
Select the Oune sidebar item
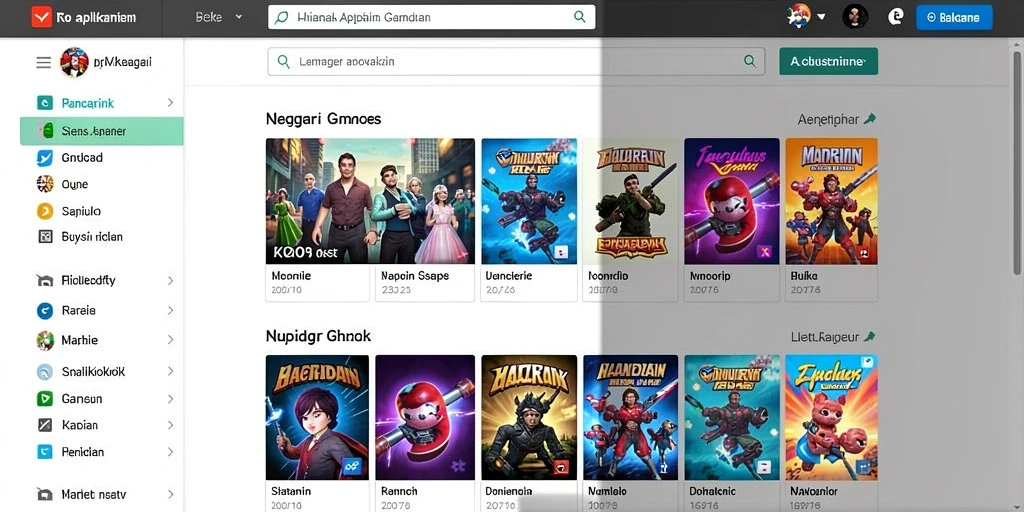pos(102,184)
